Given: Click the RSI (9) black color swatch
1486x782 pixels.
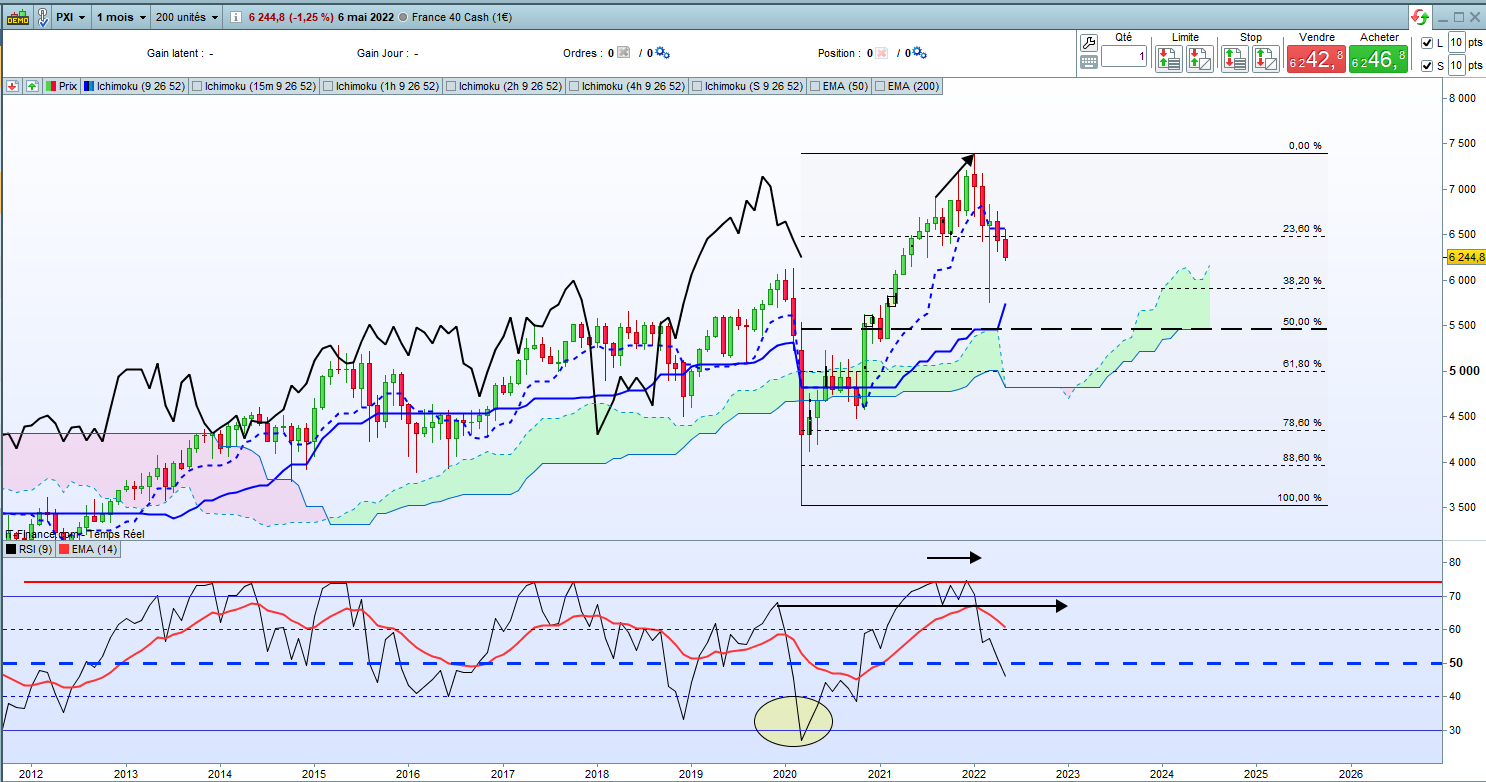Looking at the screenshot, I should [12, 548].
